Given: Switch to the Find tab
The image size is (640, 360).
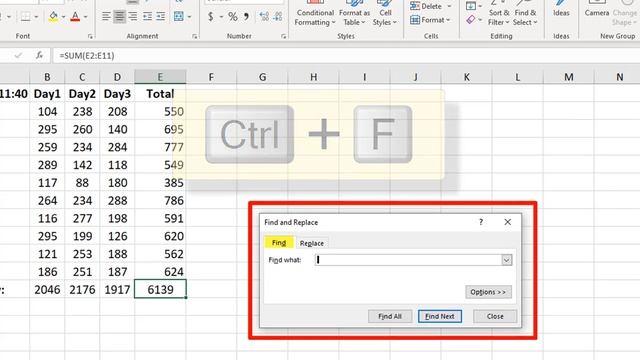Looking at the screenshot, I should click(x=279, y=243).
